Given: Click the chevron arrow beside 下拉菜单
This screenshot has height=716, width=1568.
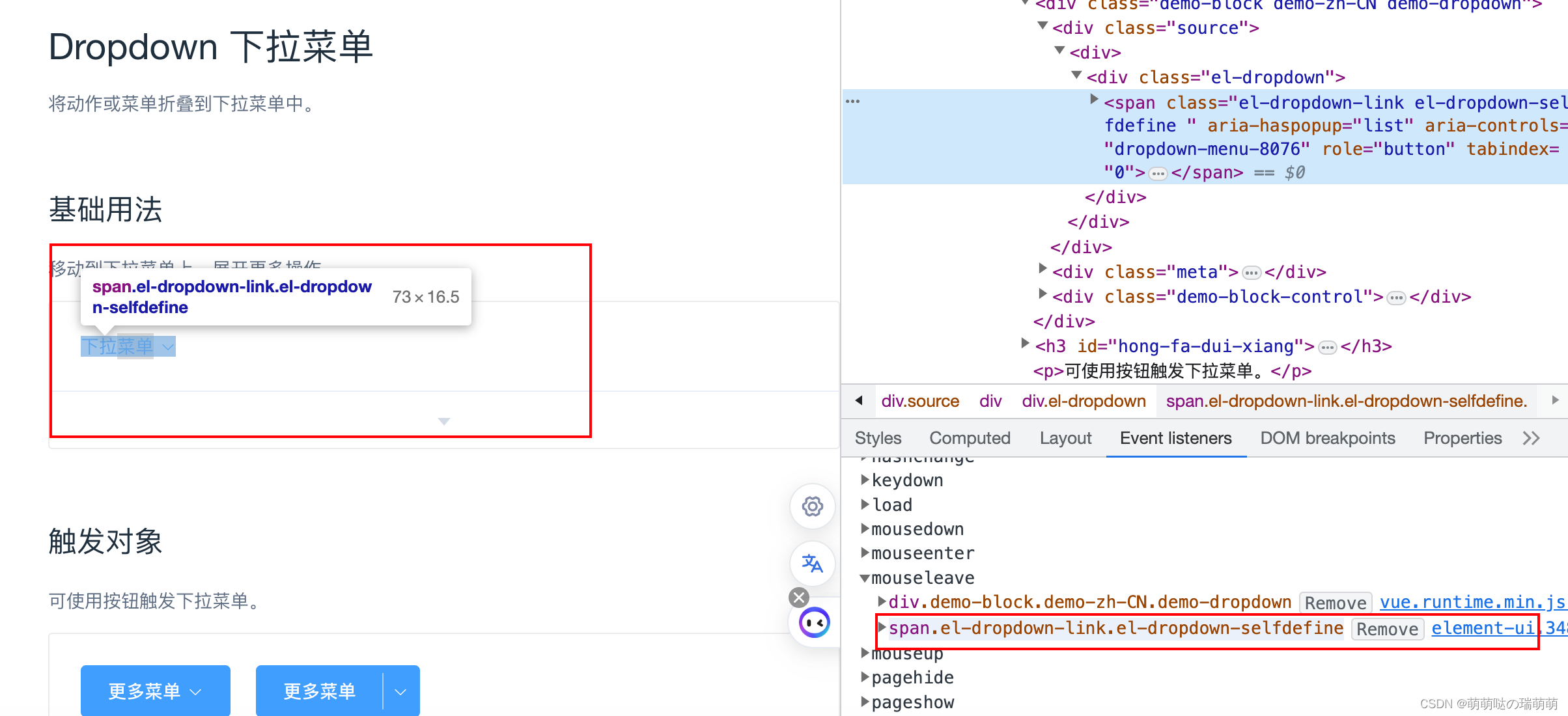Looking at the screenshot, I should pyautogui.click(x=168, y=347).
